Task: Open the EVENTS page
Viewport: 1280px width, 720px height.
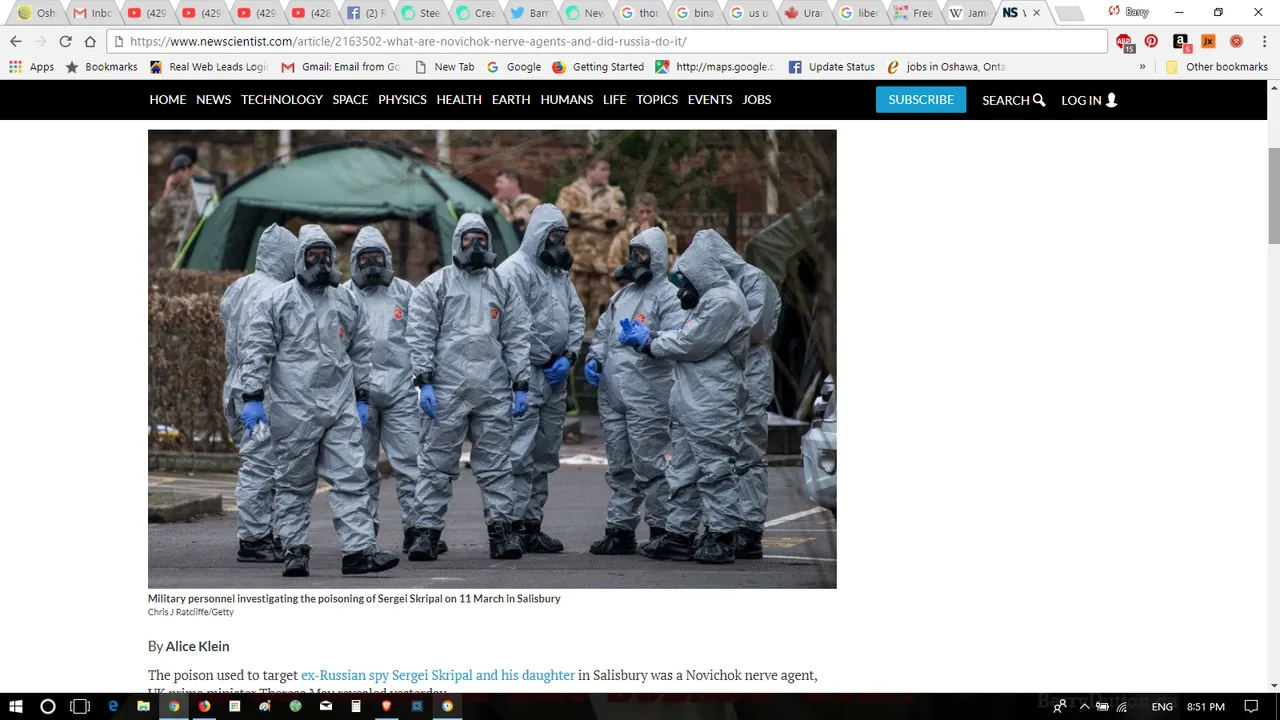Action: click(710, 100)
